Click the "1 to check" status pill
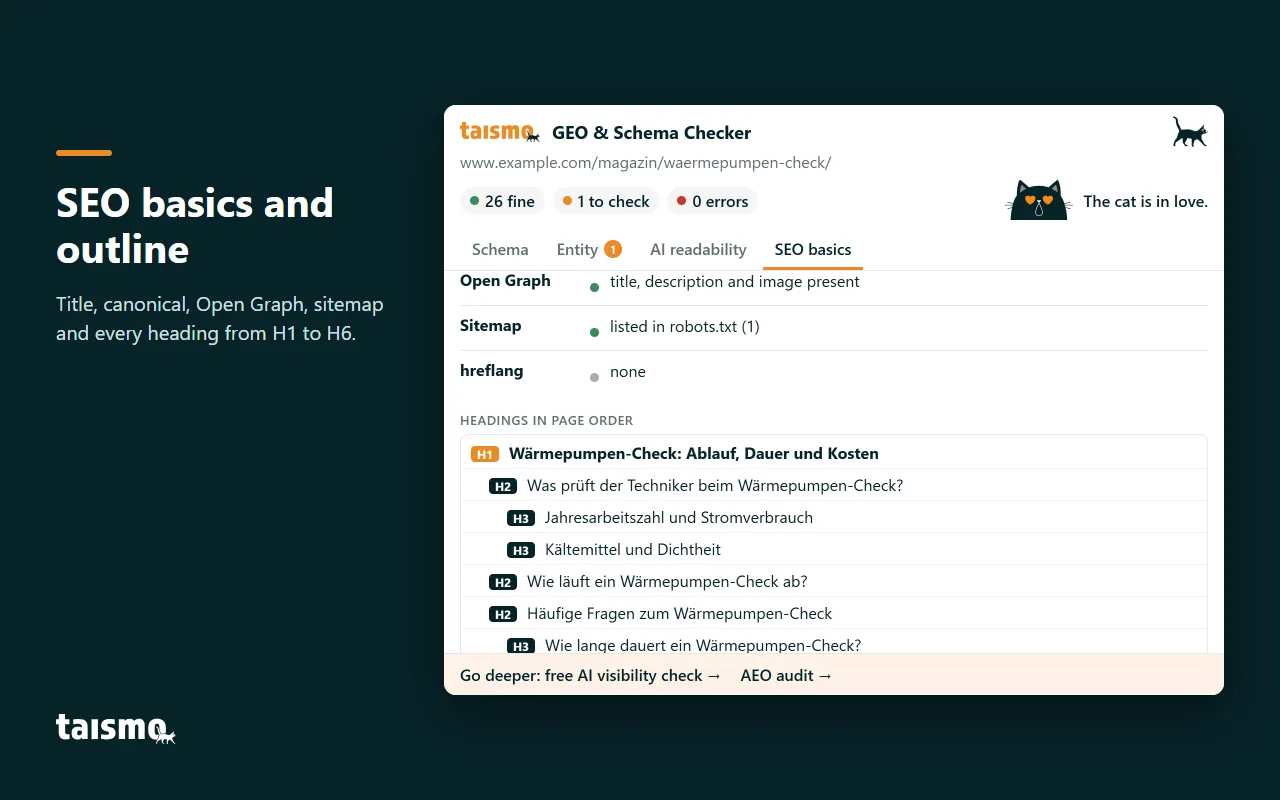Screen dimensions: 1280x800 click(606, 201)
